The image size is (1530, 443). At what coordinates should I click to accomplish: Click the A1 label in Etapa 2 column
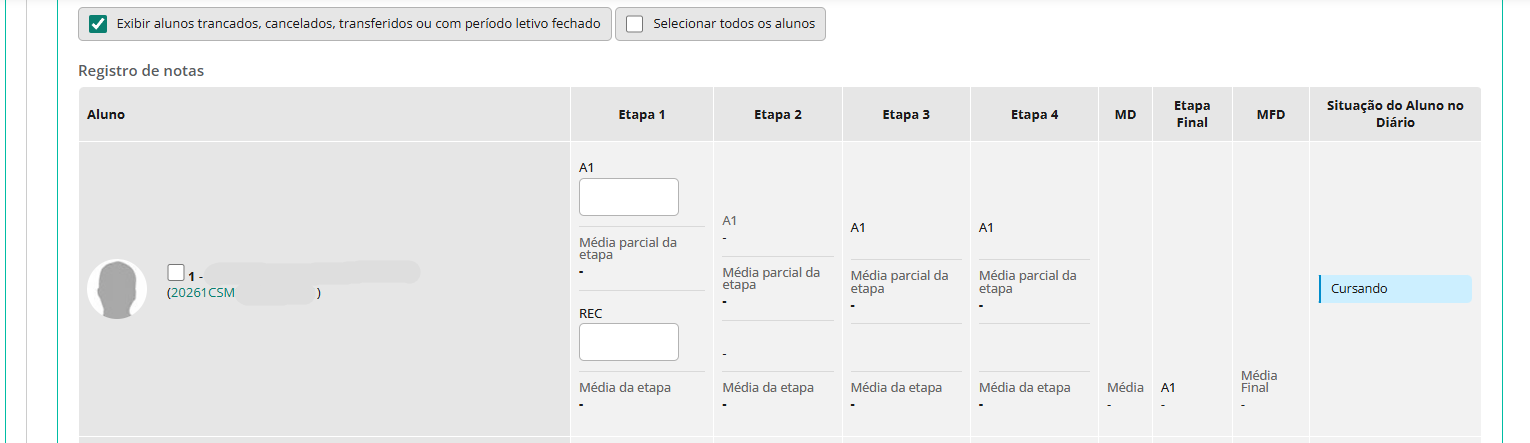[730, 220]
